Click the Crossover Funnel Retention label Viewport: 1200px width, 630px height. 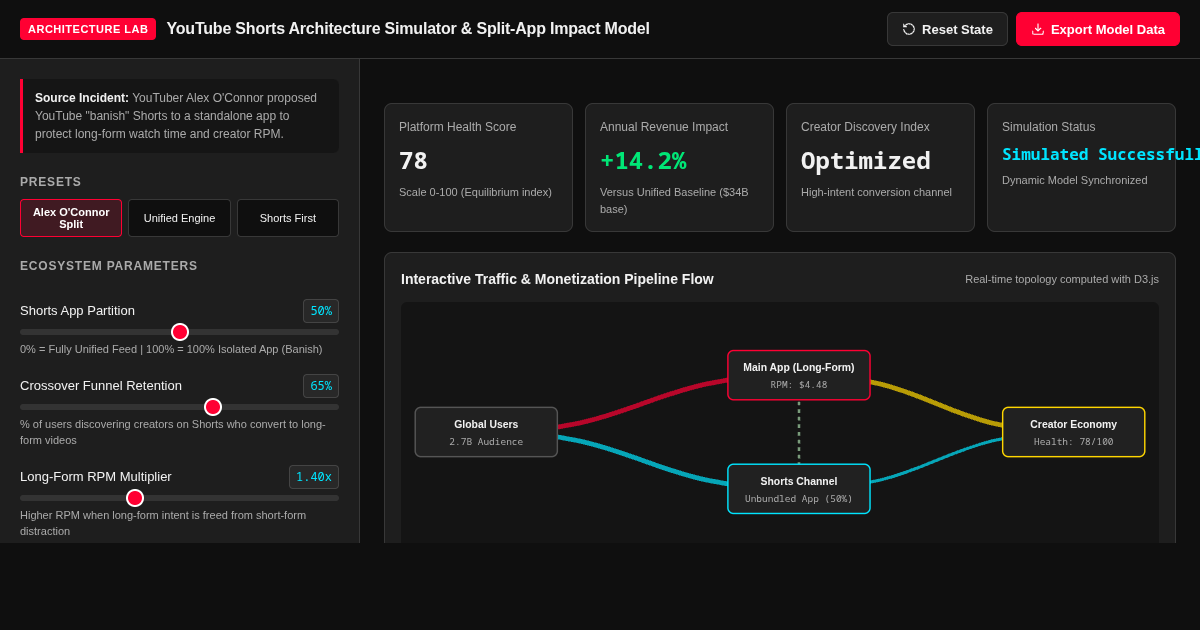[101, 386]
